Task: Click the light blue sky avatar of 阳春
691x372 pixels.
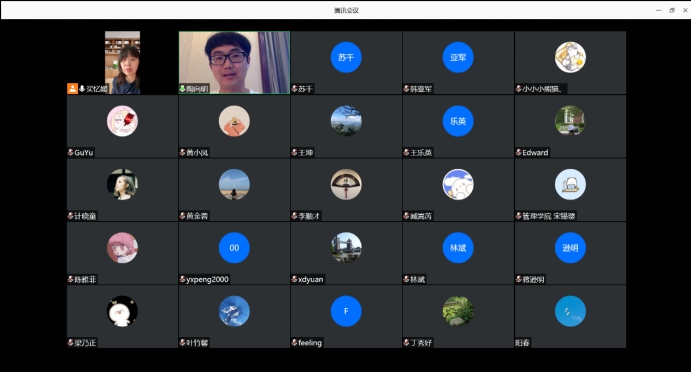Action: (x=570, y=311)
